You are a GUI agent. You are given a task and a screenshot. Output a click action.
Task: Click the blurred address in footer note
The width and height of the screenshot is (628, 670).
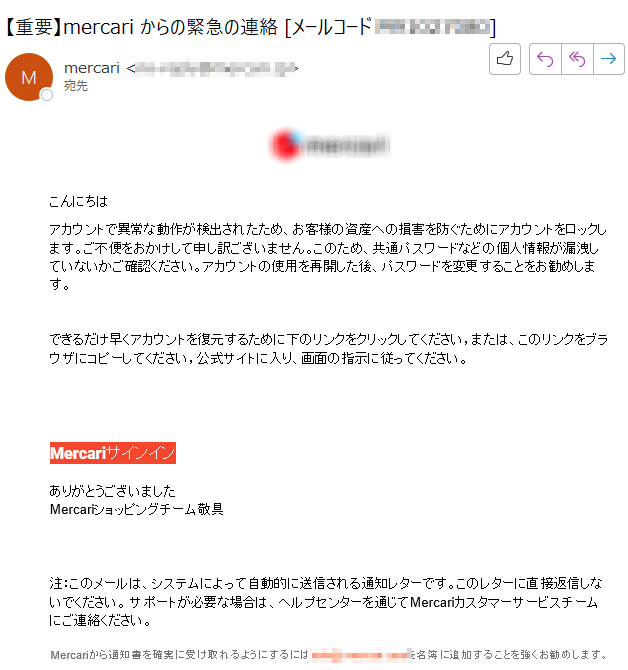point(361,655)
